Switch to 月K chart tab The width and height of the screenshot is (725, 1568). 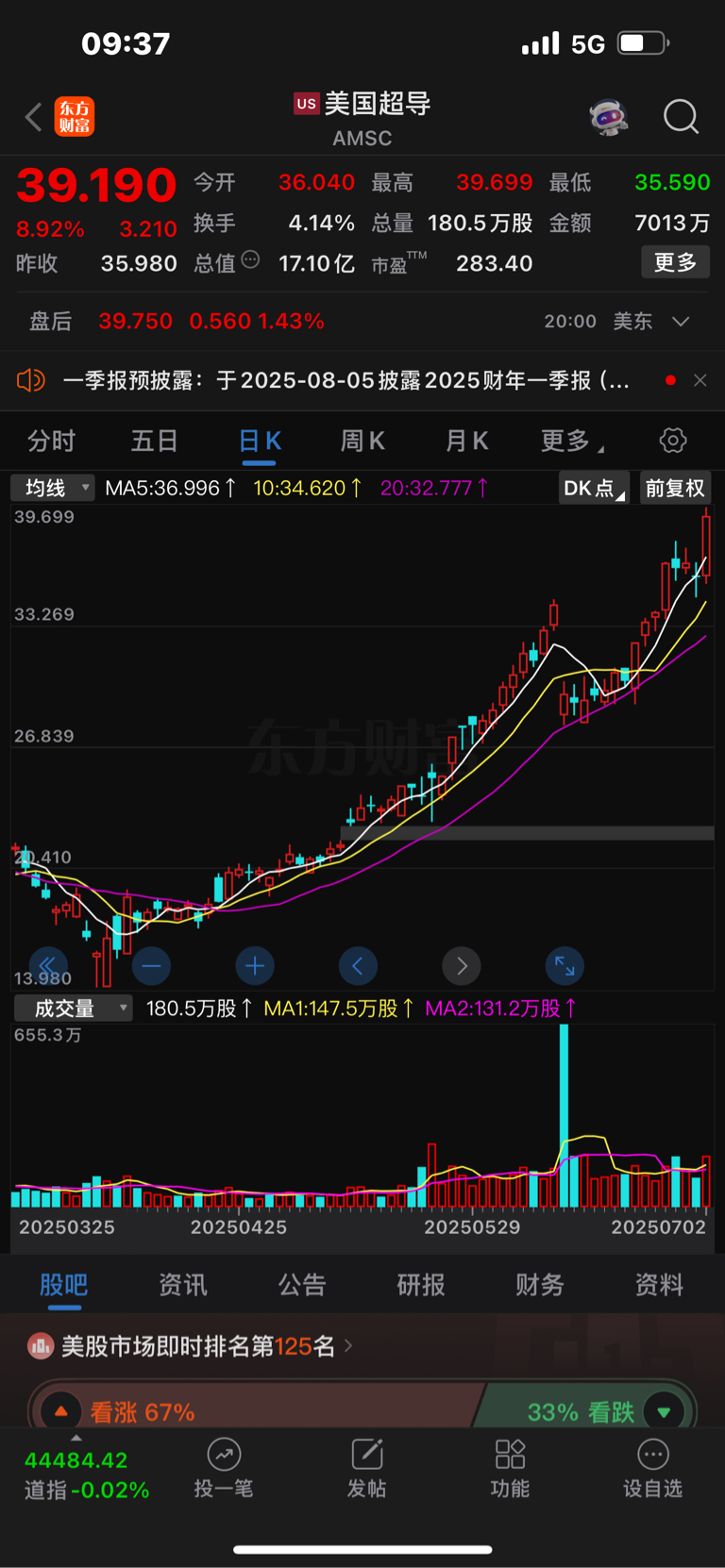(x=466, y=441)
